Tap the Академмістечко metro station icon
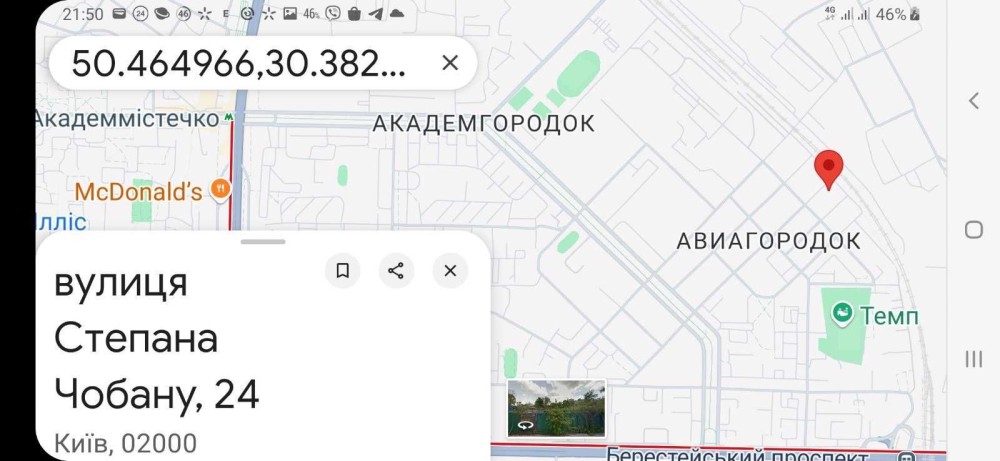1000x461 pixels. tap(229, 118)
